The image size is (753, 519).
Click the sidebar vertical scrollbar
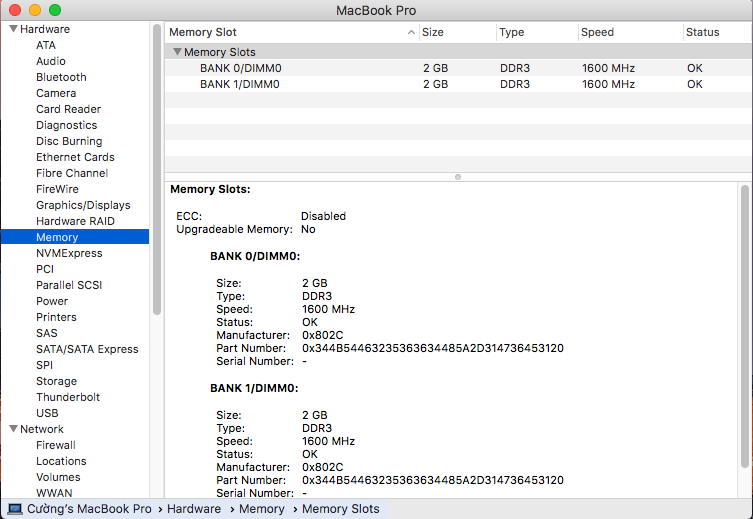click(156, 170)
